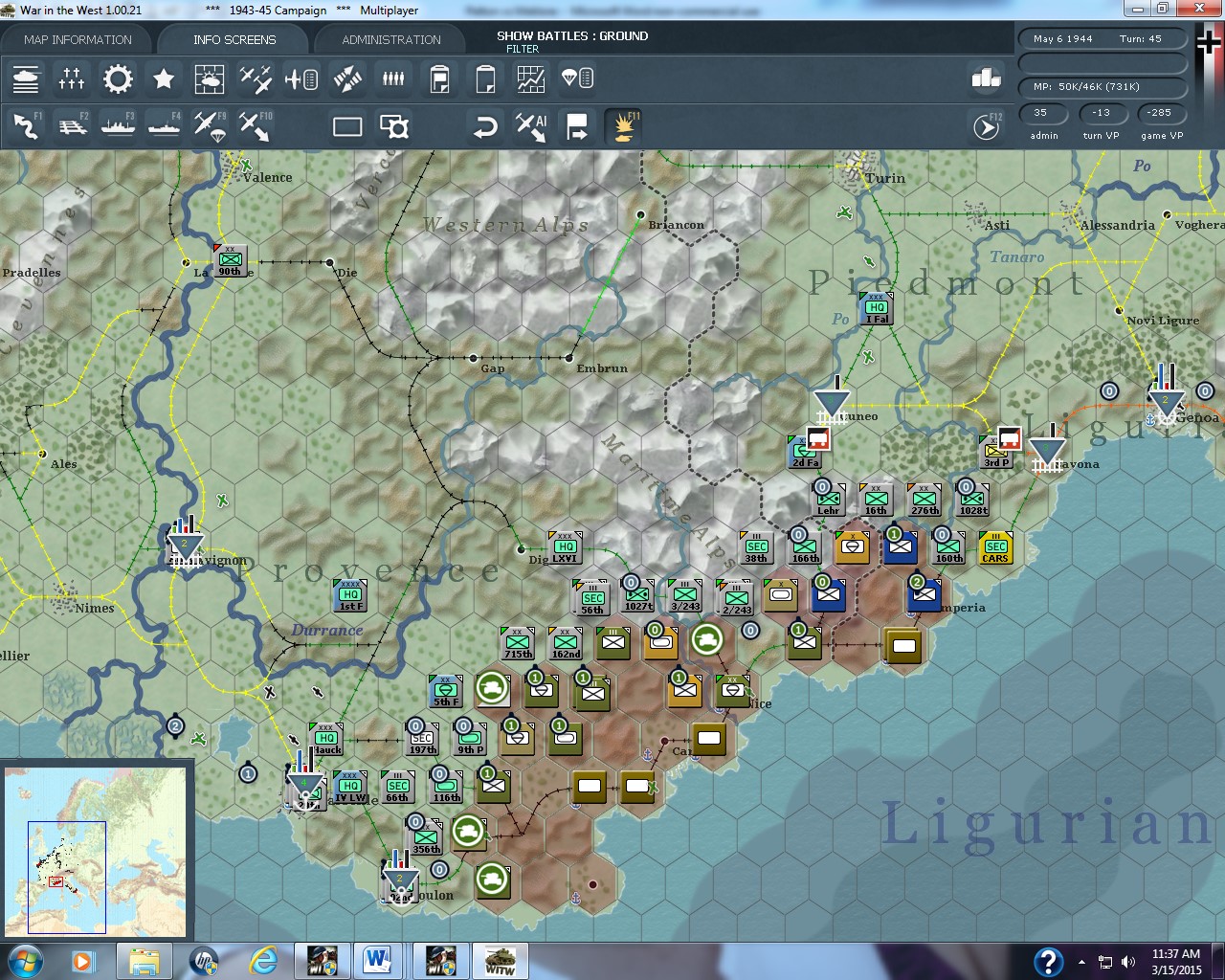Open the air execution plane list icon

tap(301, 78)
